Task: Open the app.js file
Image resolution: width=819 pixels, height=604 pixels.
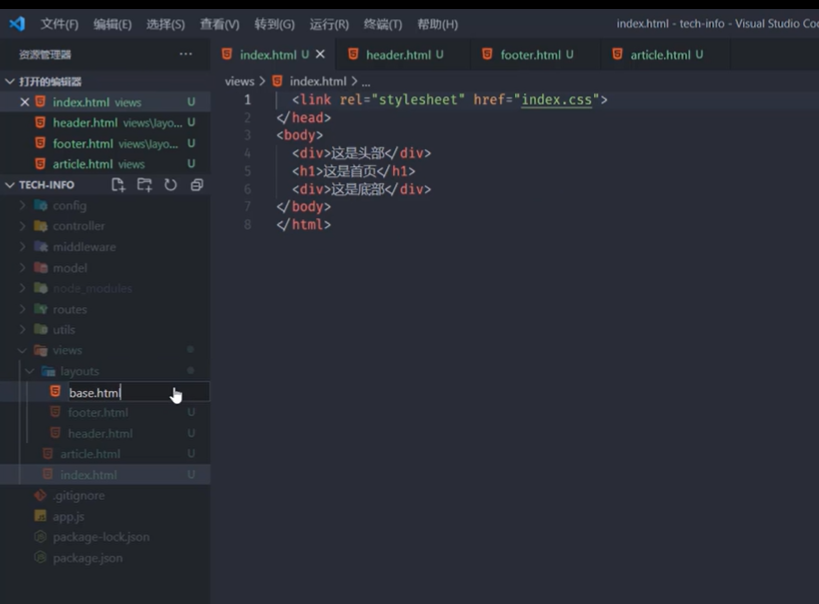Action: tap(105, 516)
